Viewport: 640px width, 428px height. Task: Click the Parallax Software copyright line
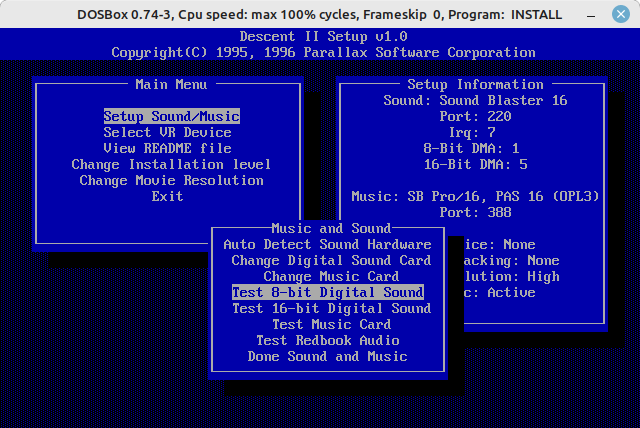pyautogui.click(x=323, y=52)
